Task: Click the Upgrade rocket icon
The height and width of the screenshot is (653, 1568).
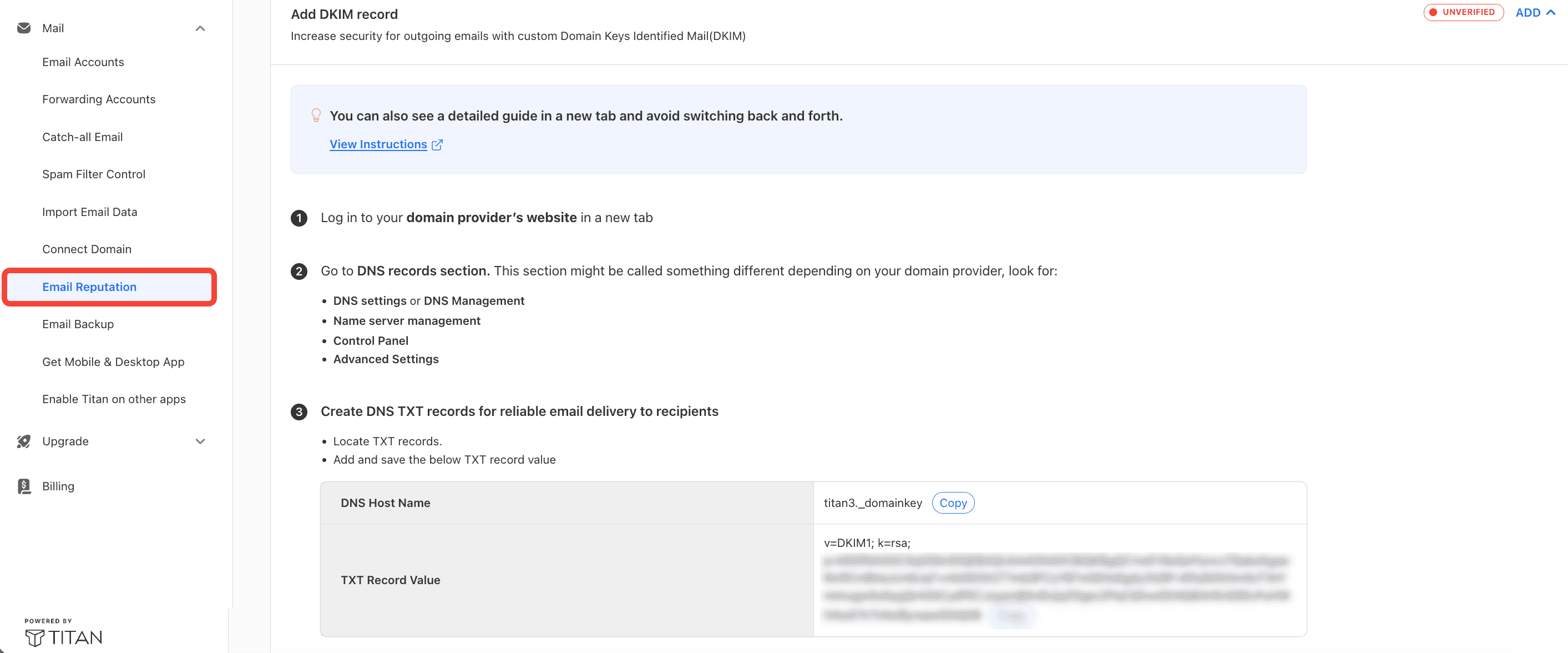Action: pos(24,441)
